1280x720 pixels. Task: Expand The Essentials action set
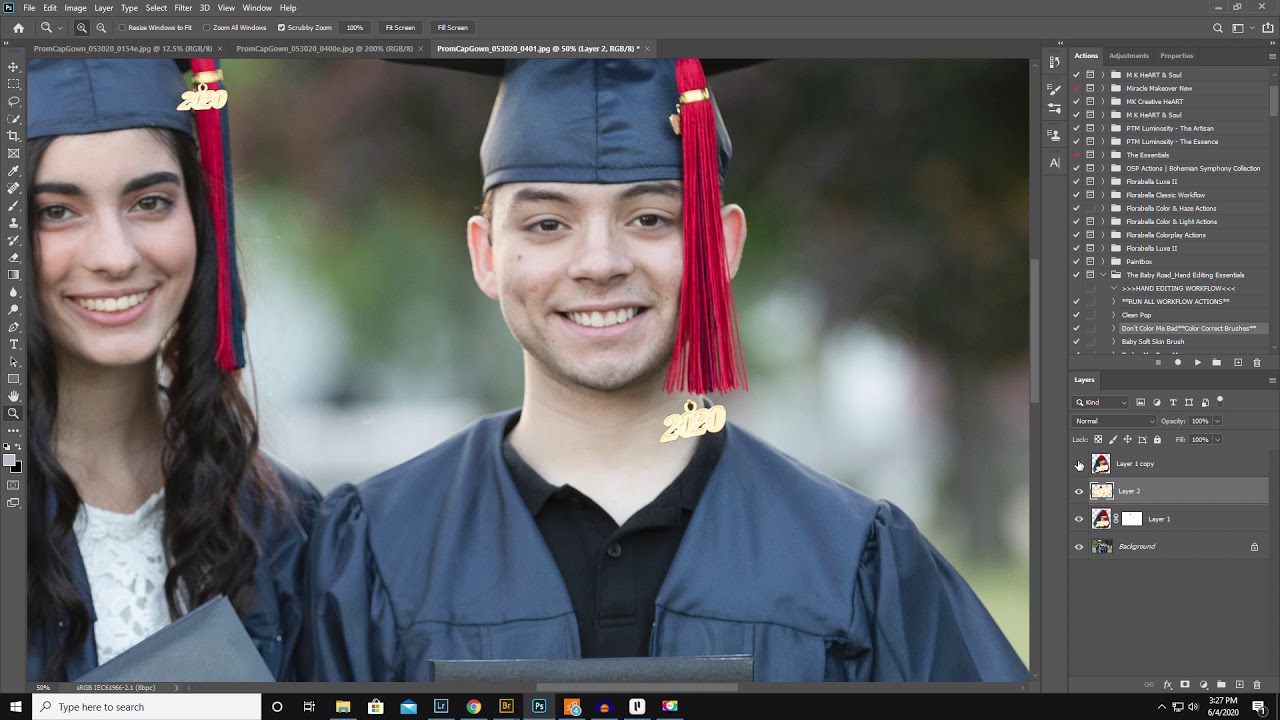click(1104, 155)
